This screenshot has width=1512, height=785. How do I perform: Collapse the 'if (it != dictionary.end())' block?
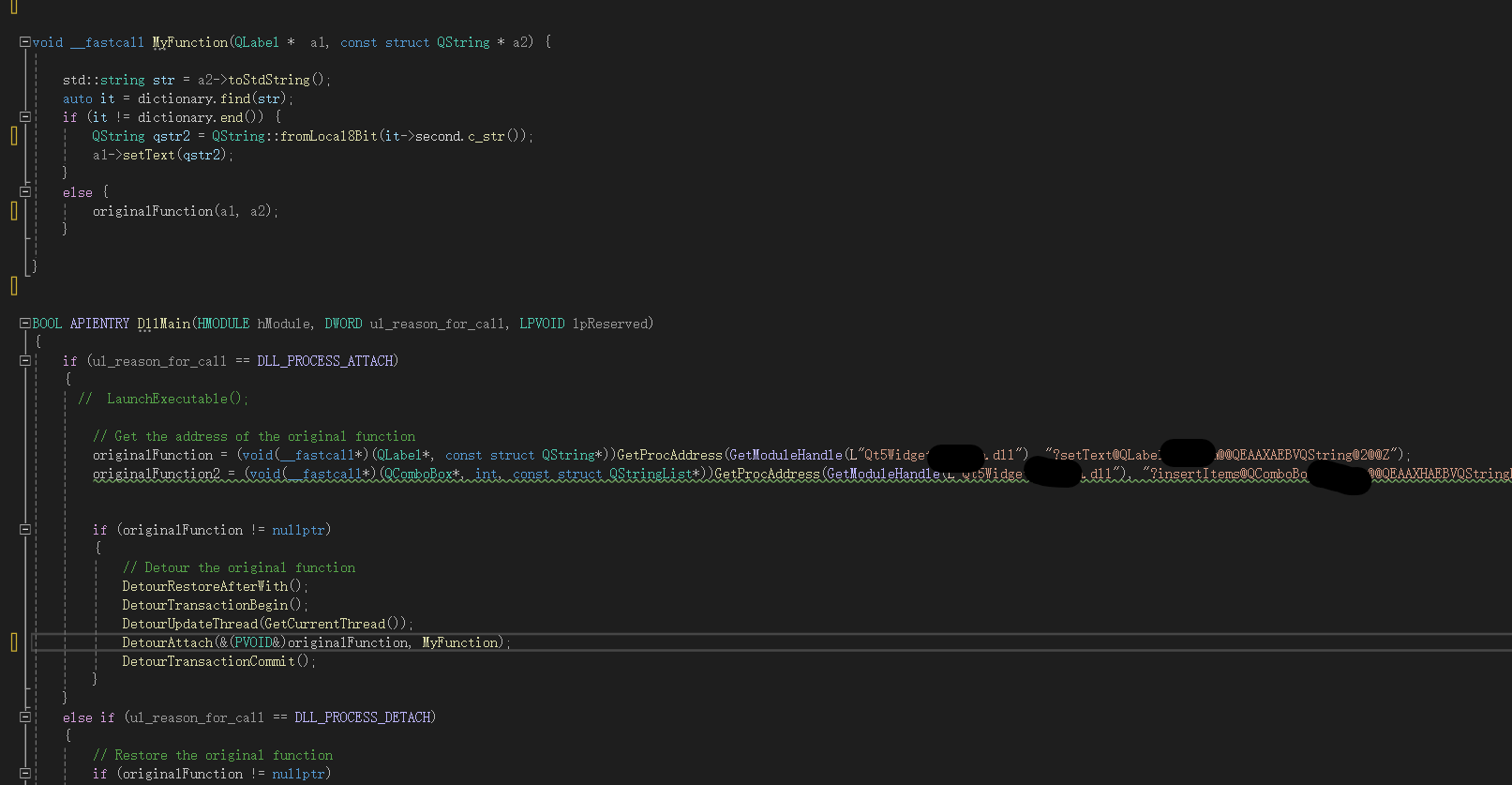[x=25, y=117]
